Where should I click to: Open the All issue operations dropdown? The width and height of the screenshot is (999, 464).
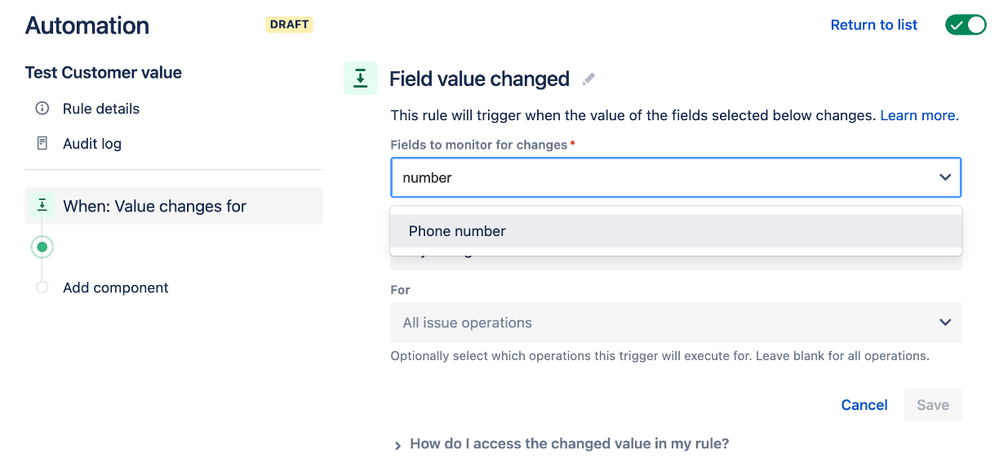[x=676, y=323]
